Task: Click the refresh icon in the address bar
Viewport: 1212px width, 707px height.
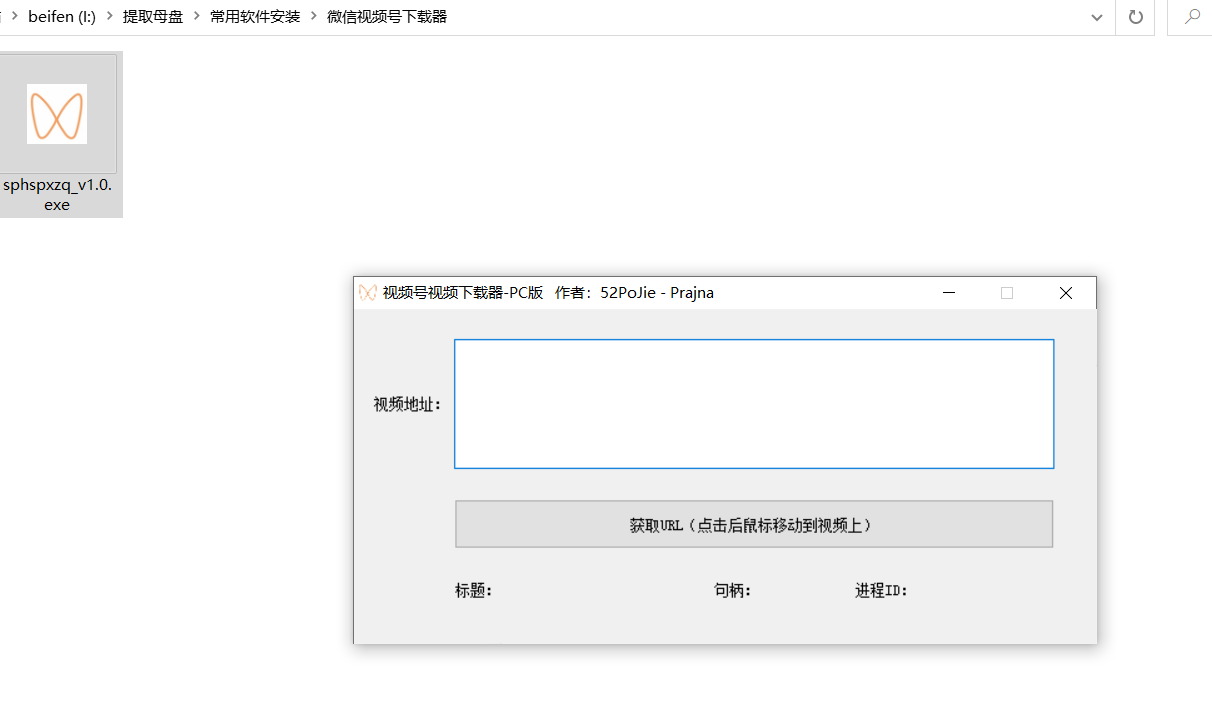Action: (x=1135, y=17)
